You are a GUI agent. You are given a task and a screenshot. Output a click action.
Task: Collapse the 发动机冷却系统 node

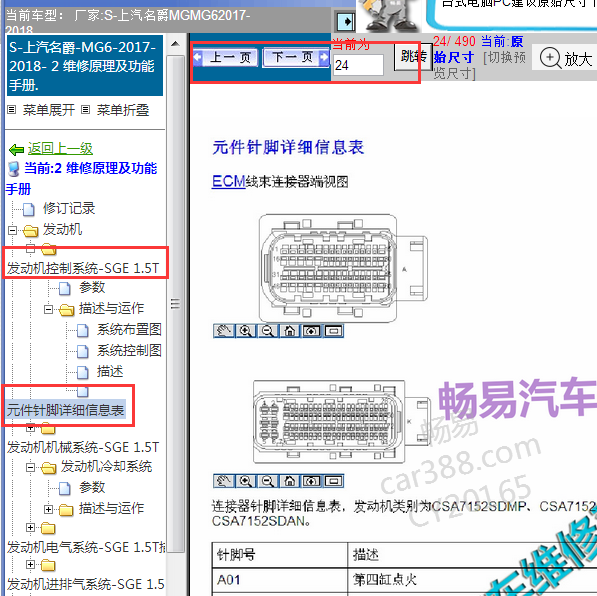click(30, 467)
